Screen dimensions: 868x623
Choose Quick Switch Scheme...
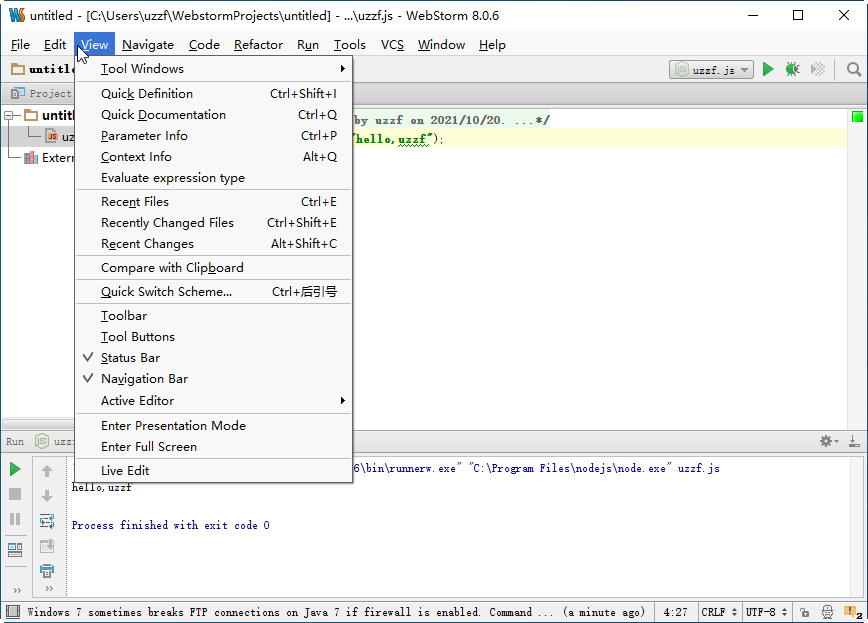[x=213, y=292]
